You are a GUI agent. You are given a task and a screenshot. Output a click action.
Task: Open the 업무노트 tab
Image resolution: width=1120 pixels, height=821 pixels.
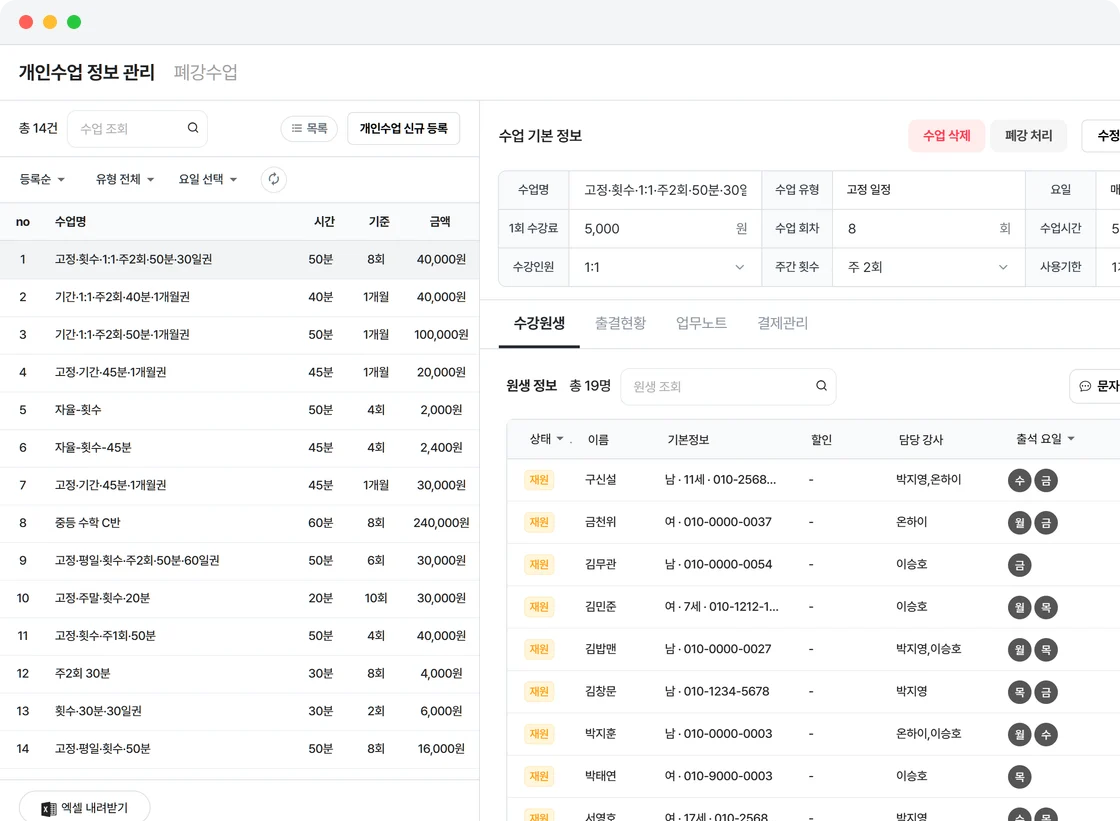701,323
